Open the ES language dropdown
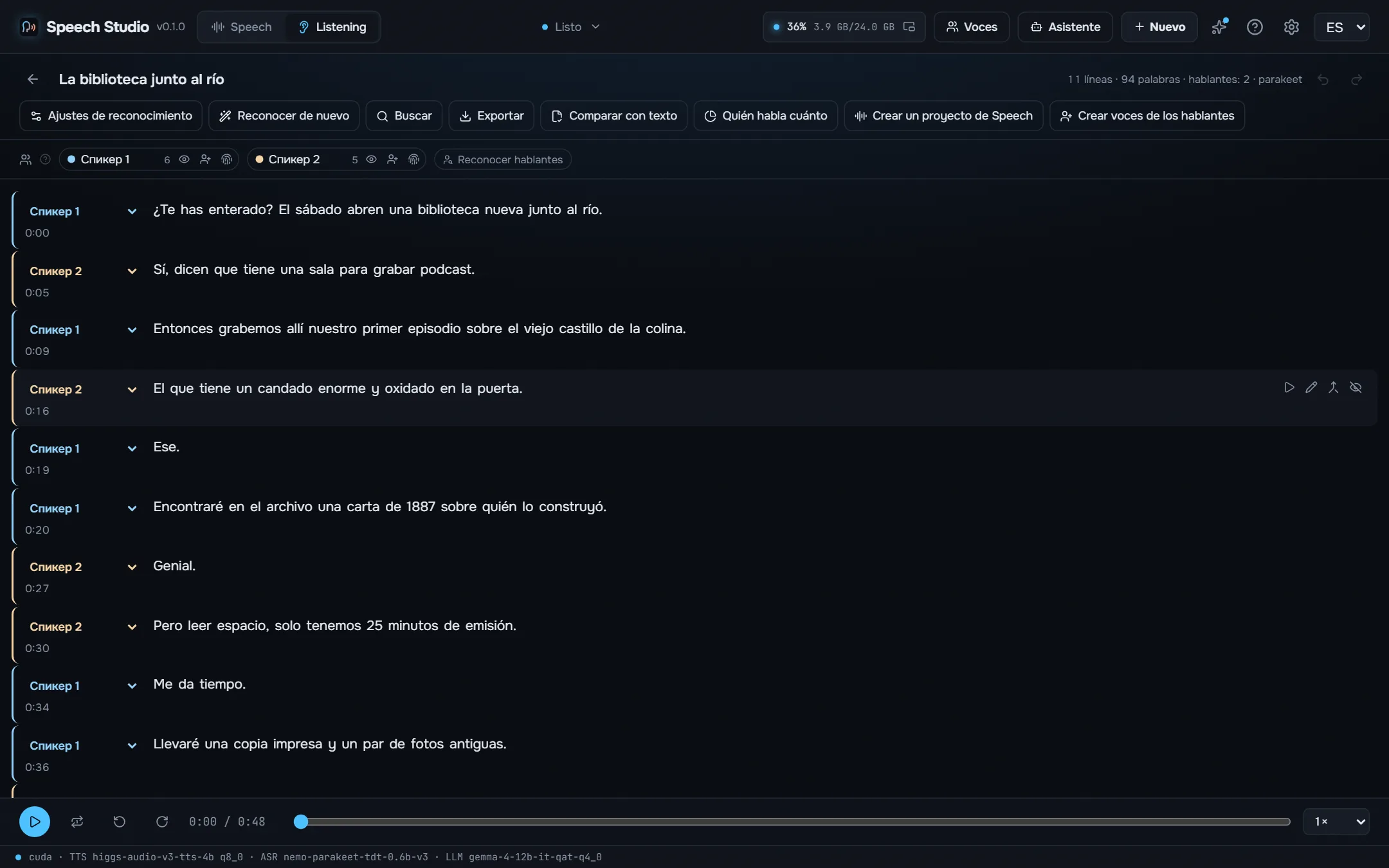 [1341, 27]
